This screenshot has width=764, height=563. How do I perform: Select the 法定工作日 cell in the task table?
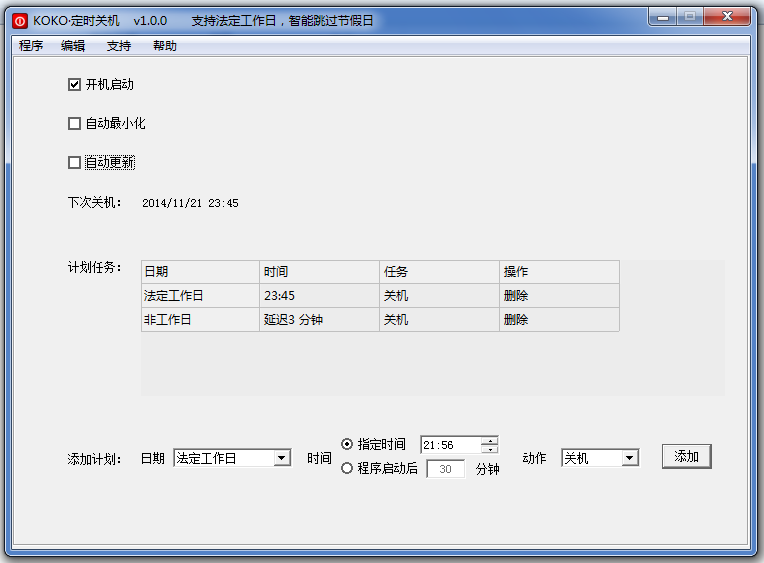coord(200,296)
